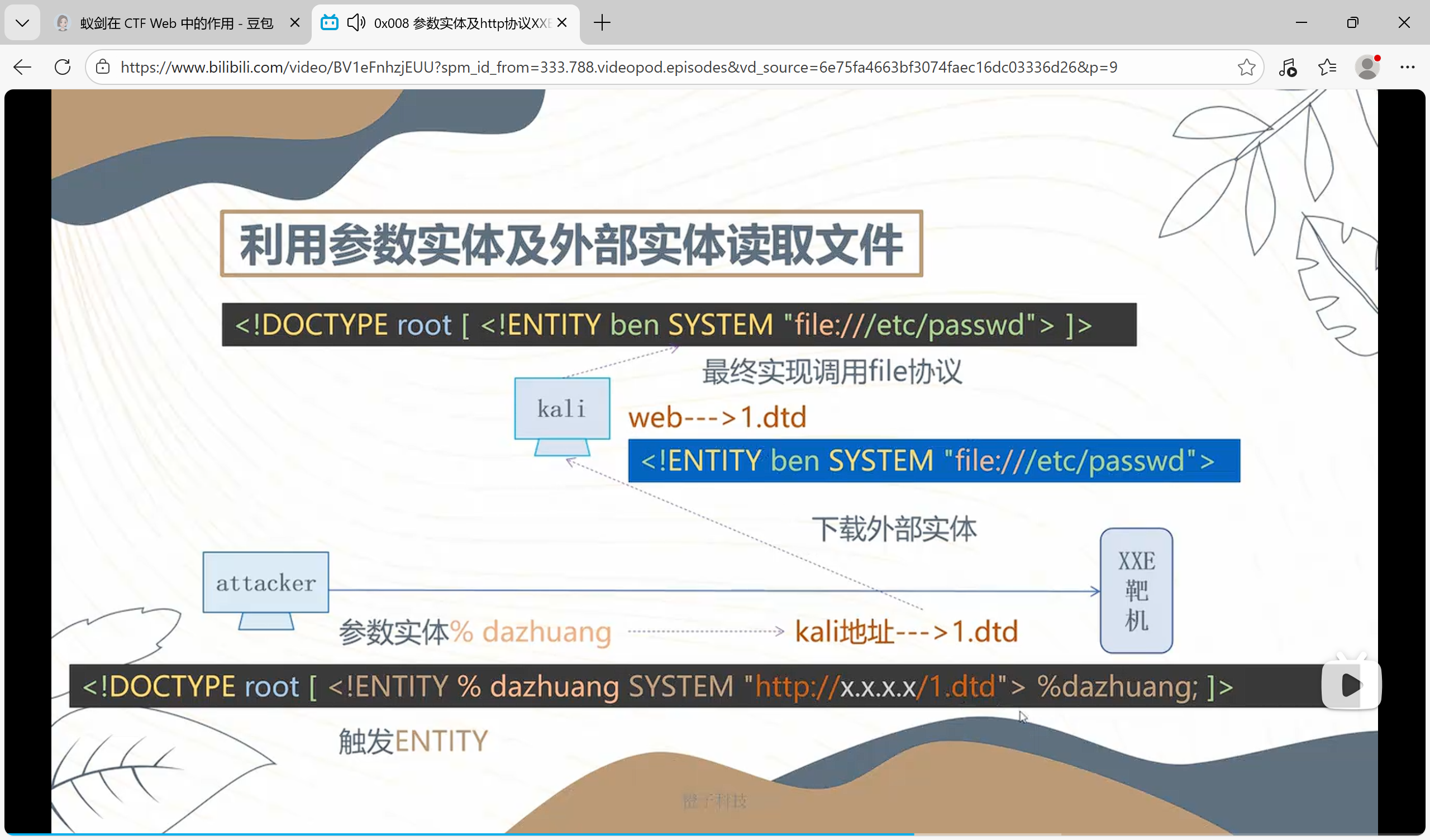Close the 蚁剑在 CTF Web 豆包 tab

point(294,23)
